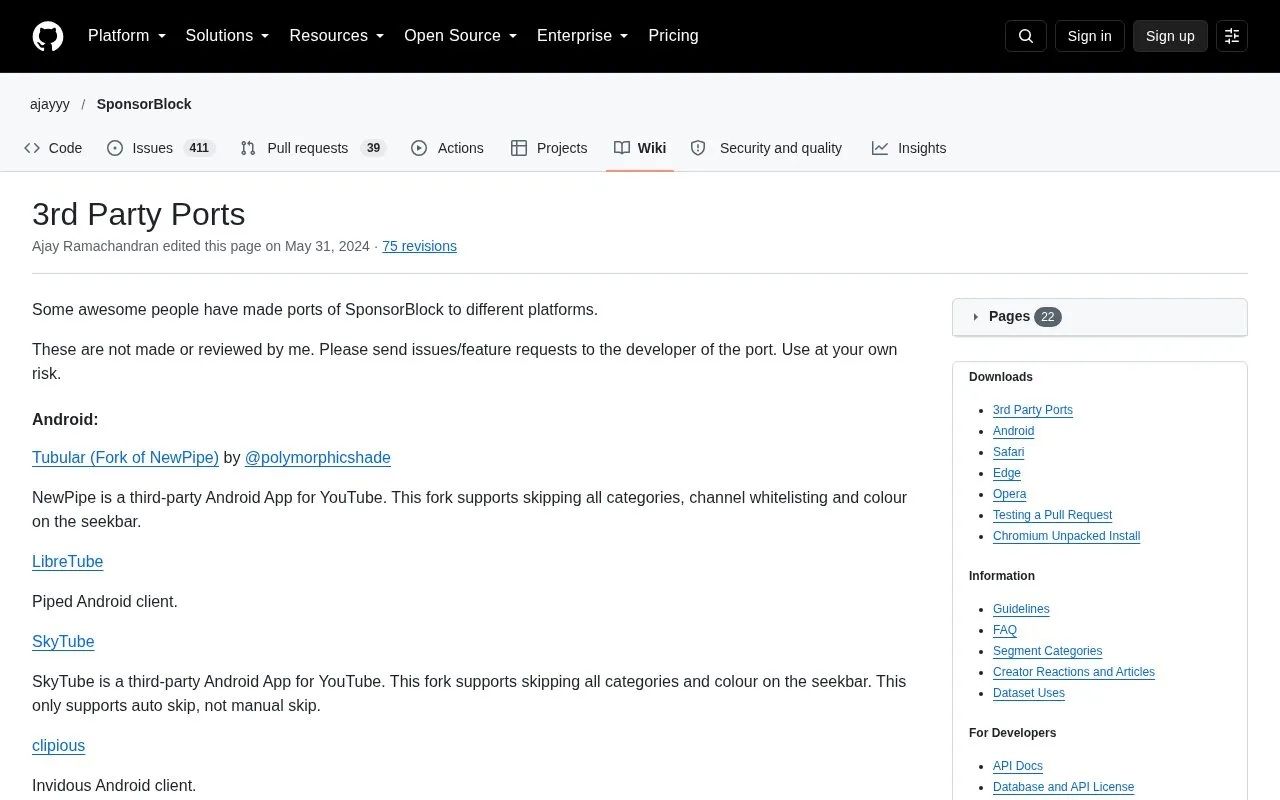Open the Database and API License link
The height and width of the screenshot is (800, 1280).
click(x=1063, y=787)
